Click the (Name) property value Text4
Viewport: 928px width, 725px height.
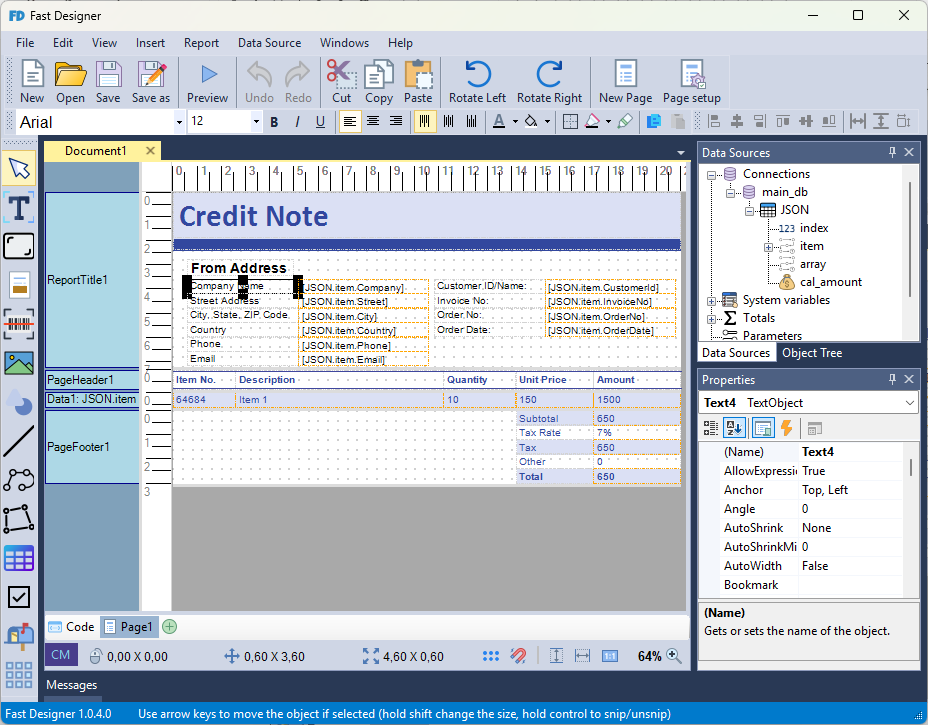point(850,452)
